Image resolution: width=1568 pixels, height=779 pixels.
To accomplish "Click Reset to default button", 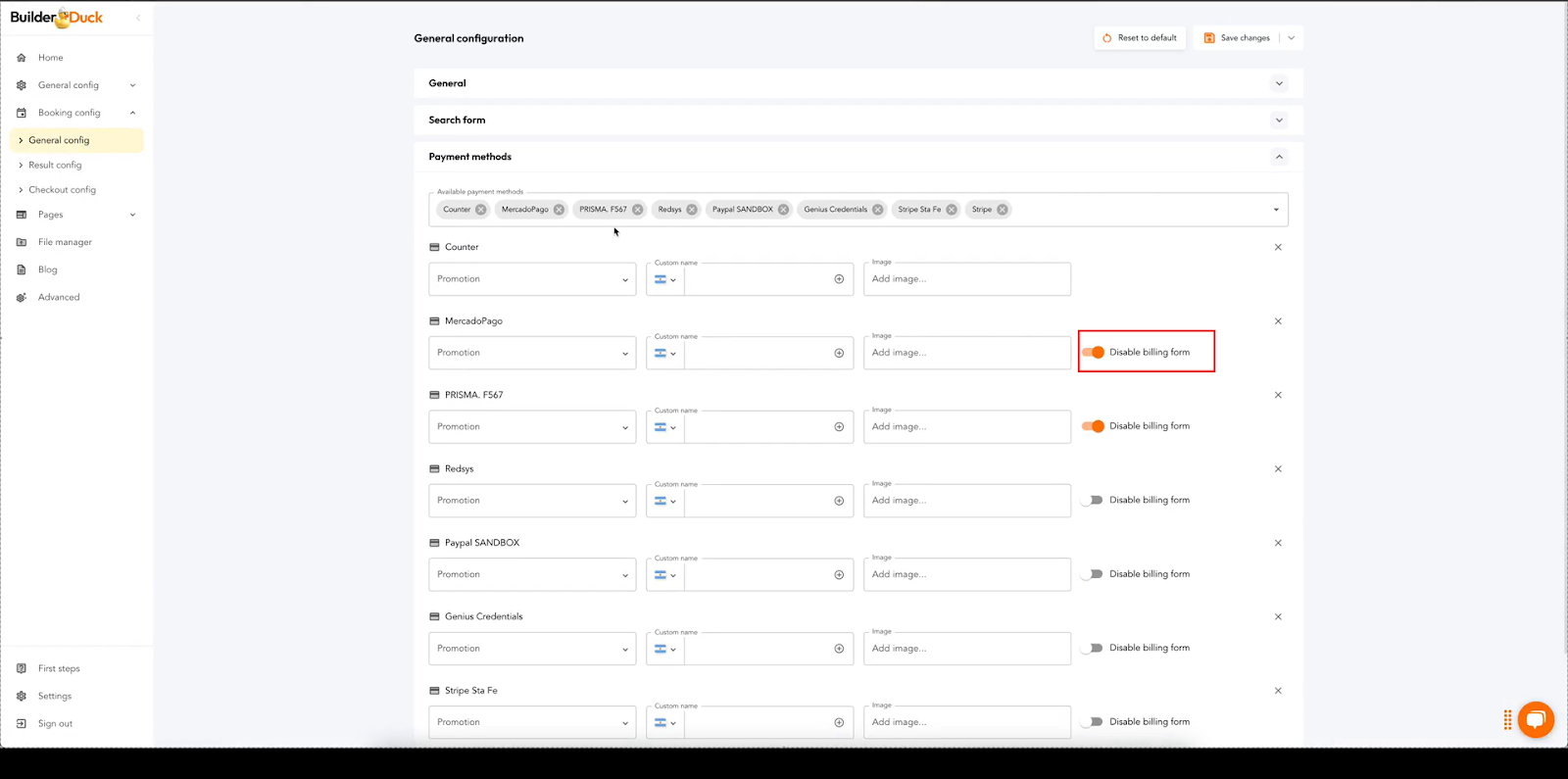I will coord(1139,38).
